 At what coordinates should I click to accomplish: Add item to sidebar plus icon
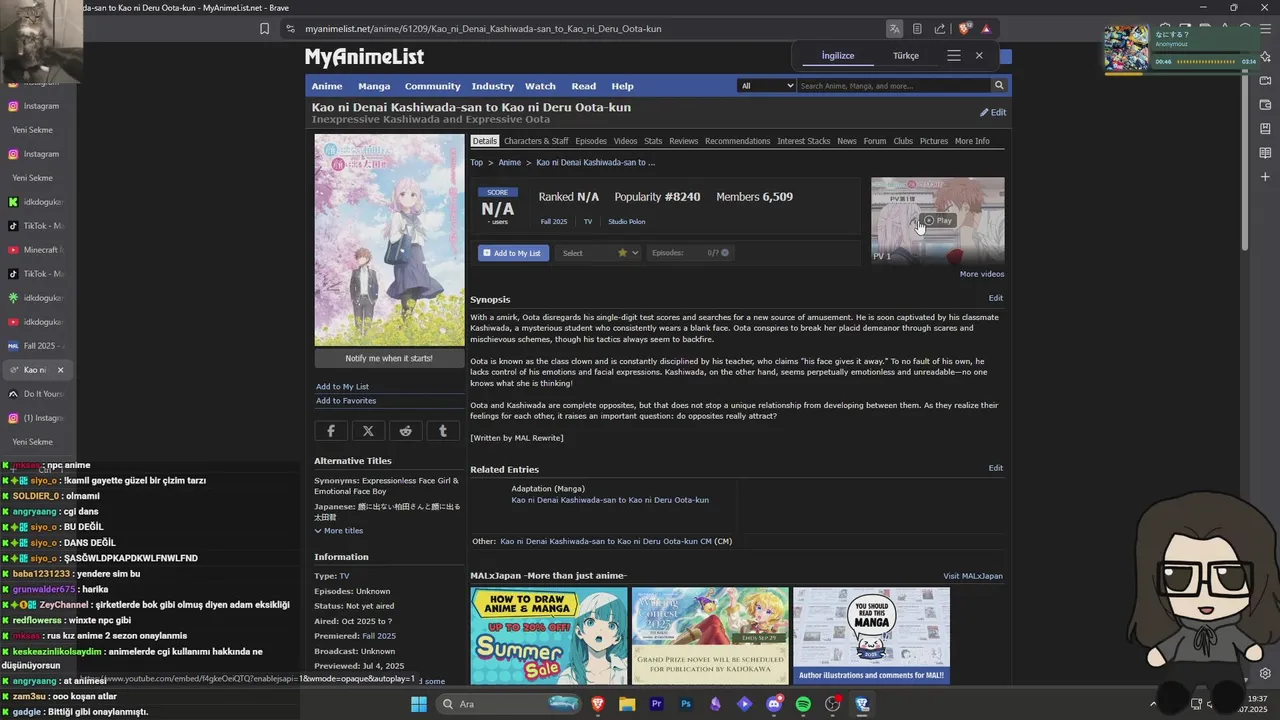[1265, 177]
